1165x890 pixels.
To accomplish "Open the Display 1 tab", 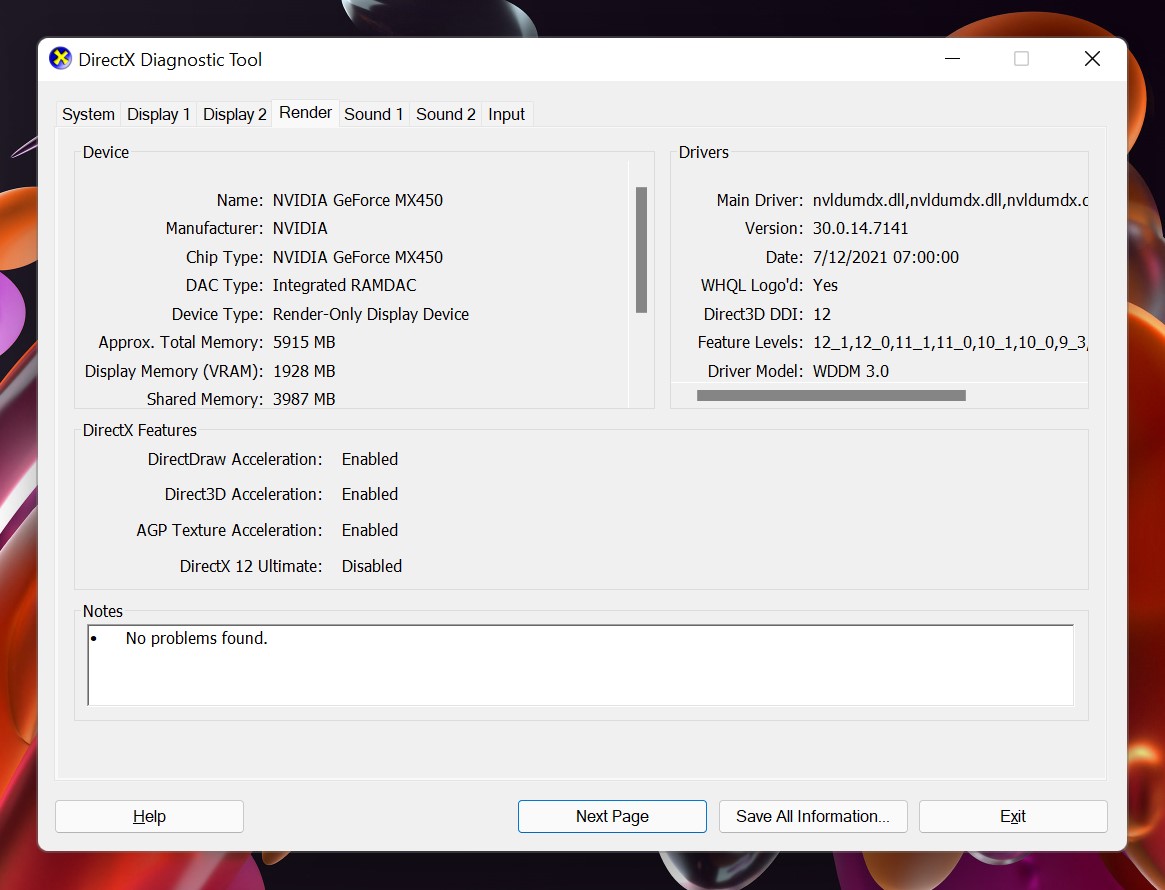I will (x=158, y=114).
